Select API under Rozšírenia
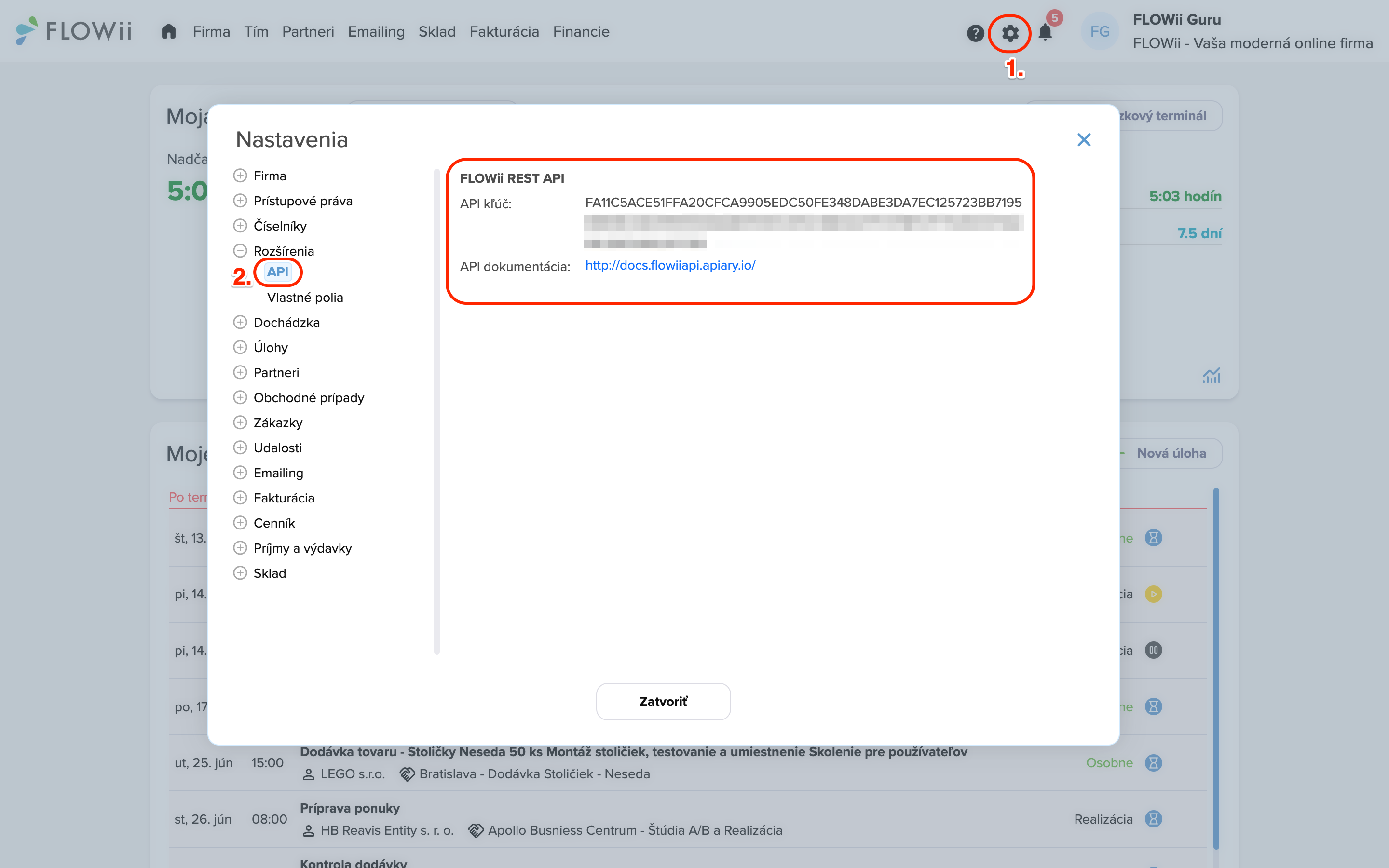The height and width of the screenshot is (868, 1389). pos(278,272)
